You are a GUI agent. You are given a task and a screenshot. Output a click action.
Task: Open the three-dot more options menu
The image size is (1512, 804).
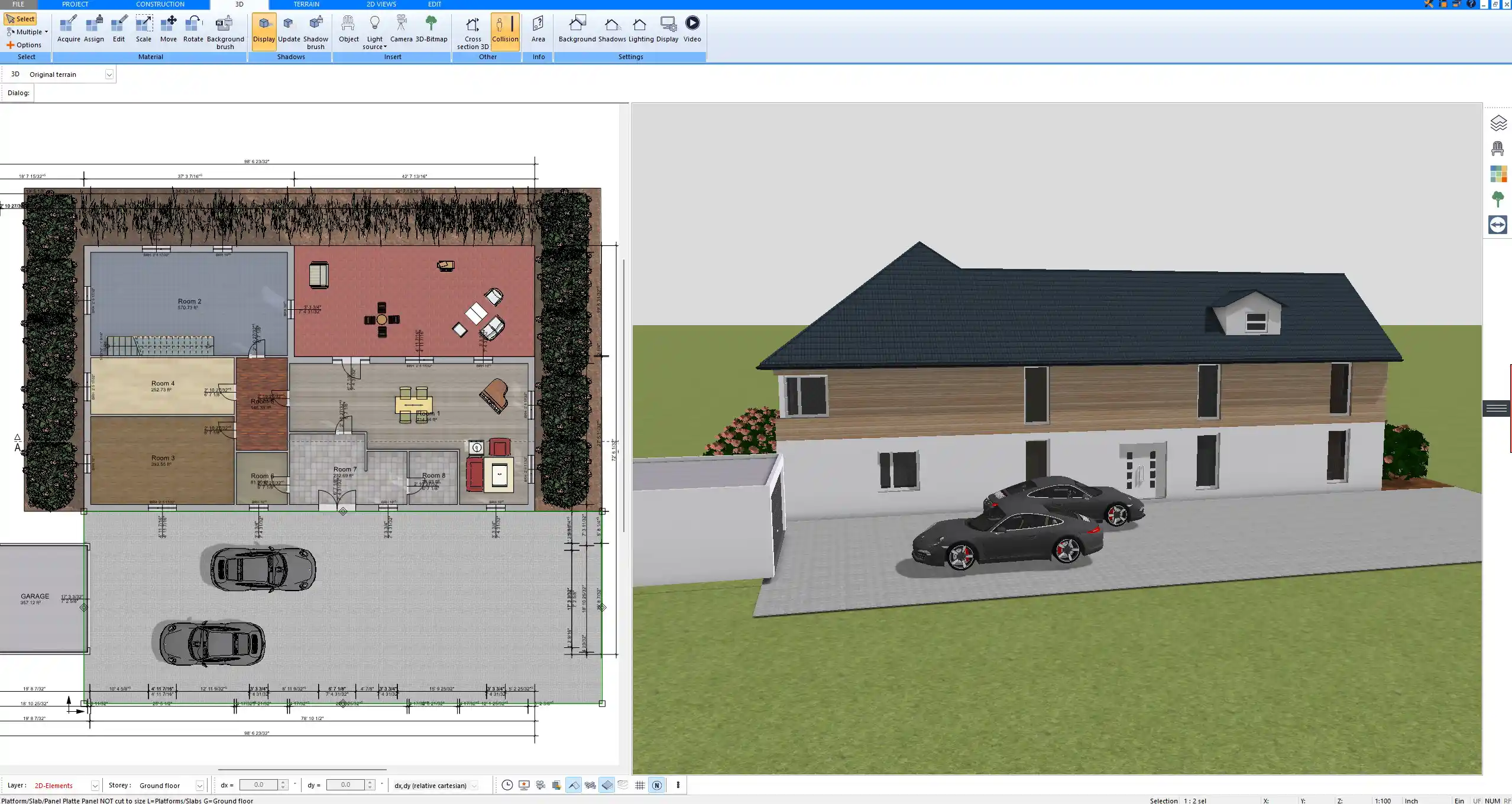(x=678, y=785)
